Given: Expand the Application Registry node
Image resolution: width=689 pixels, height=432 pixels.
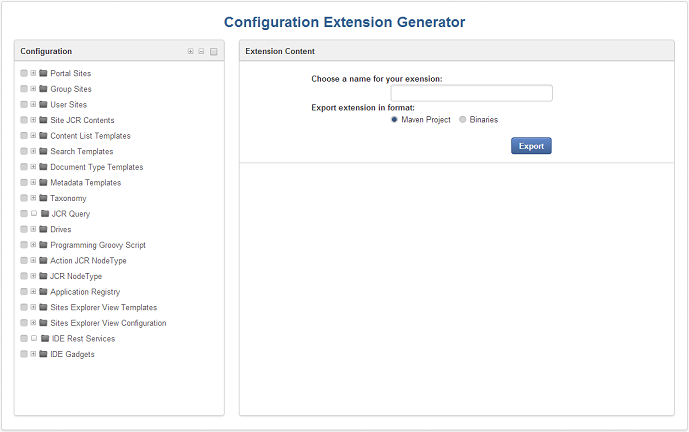Looking at the screenshot, I should click(33, 291).
